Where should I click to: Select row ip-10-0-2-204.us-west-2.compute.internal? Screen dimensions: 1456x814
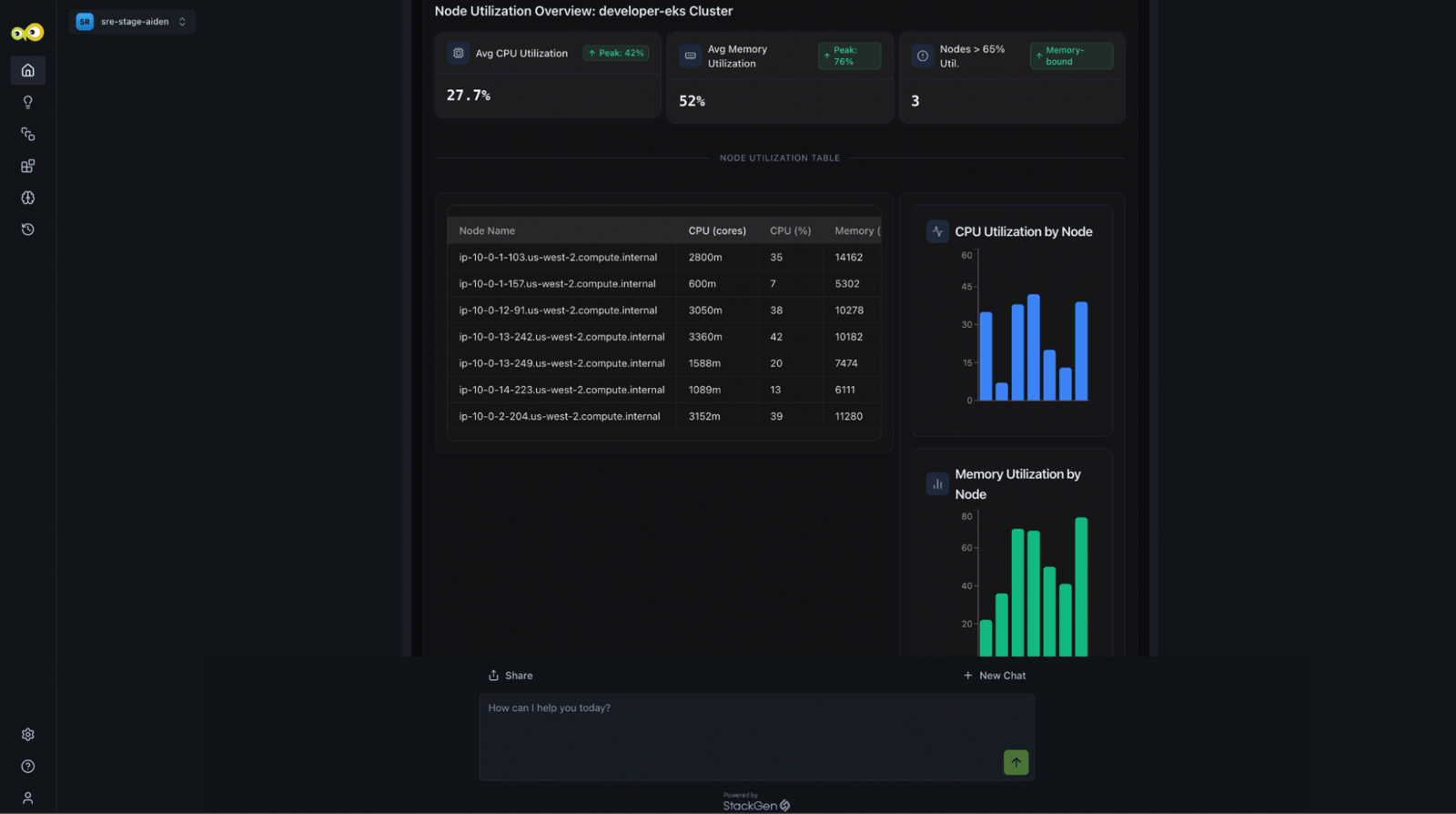click(663, 416)
